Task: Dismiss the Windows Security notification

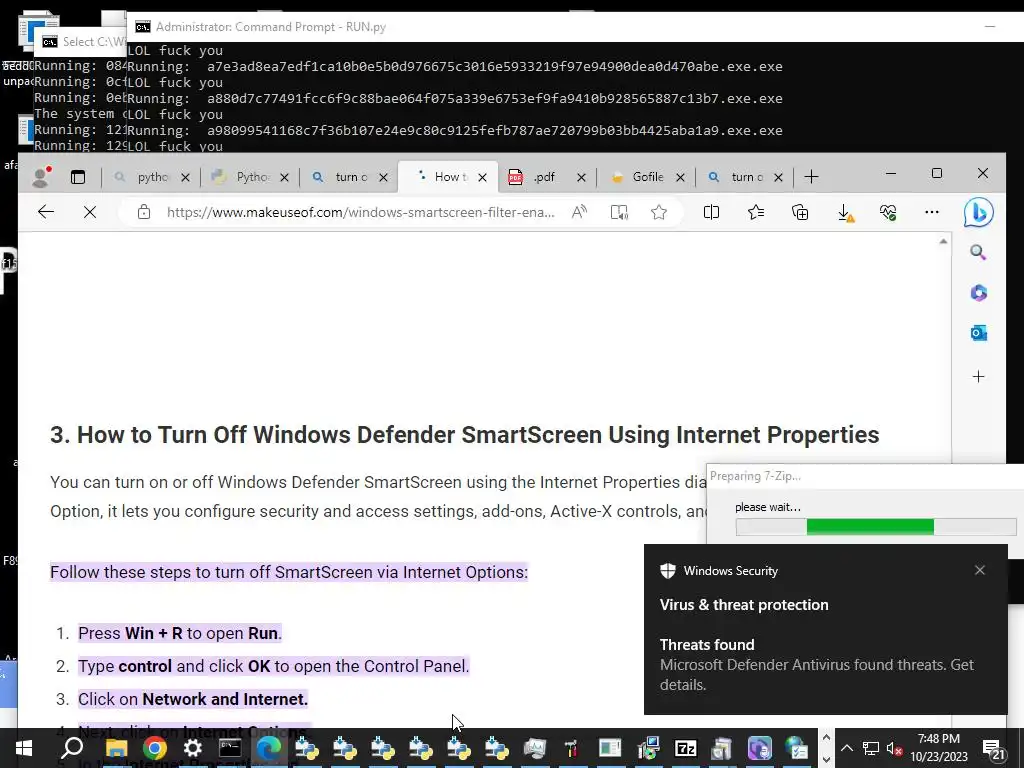Action: [x=980, y=570]
